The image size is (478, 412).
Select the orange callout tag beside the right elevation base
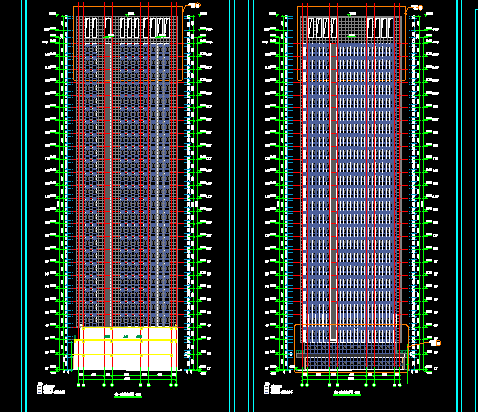click(435, 343)
